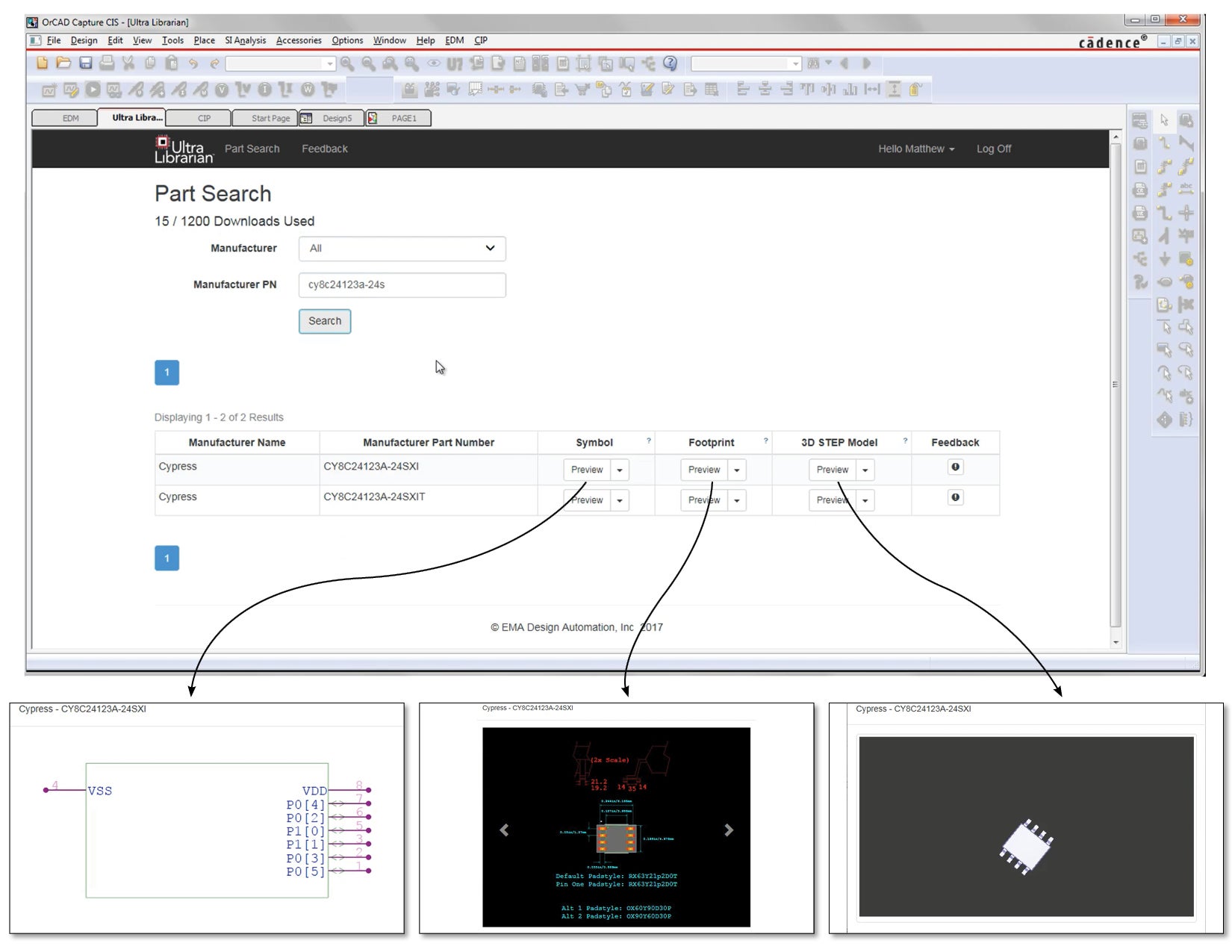Click the Paste clipboard icon
Screen dimensions: 1232x952
172,63
